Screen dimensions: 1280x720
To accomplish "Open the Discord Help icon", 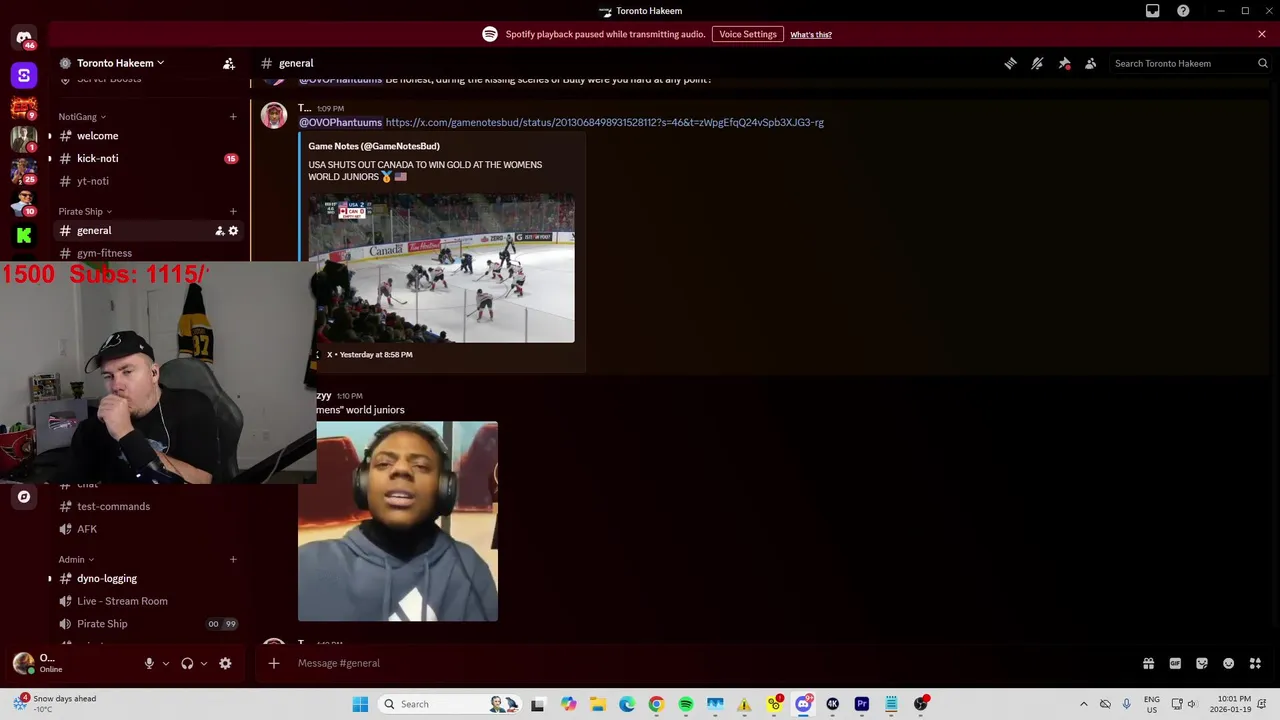I will (1183, 11).
